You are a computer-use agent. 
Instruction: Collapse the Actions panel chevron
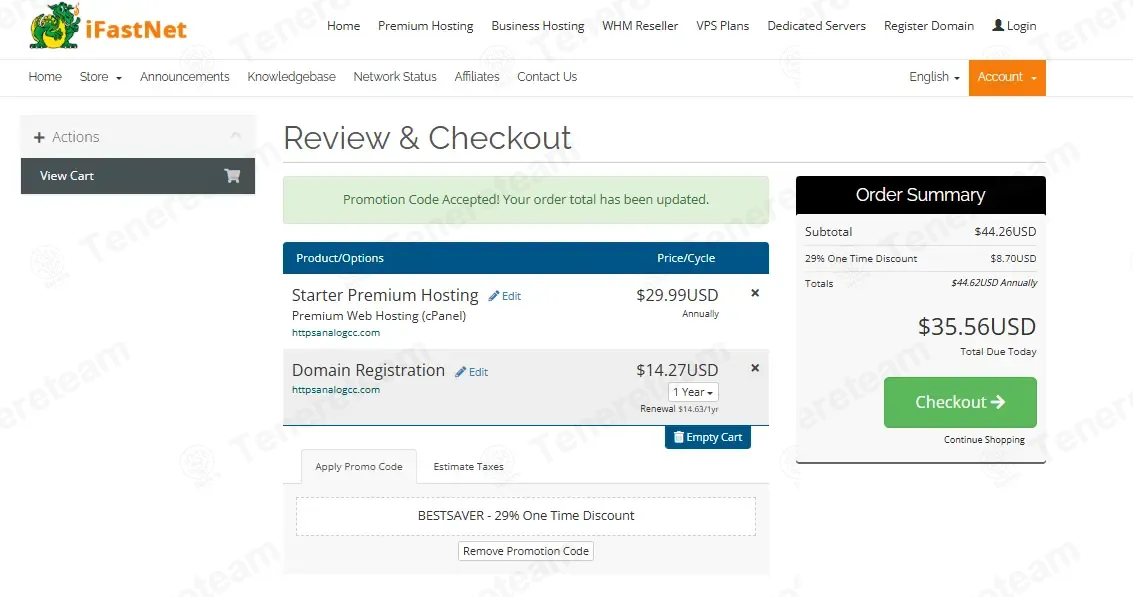[236, 136]
